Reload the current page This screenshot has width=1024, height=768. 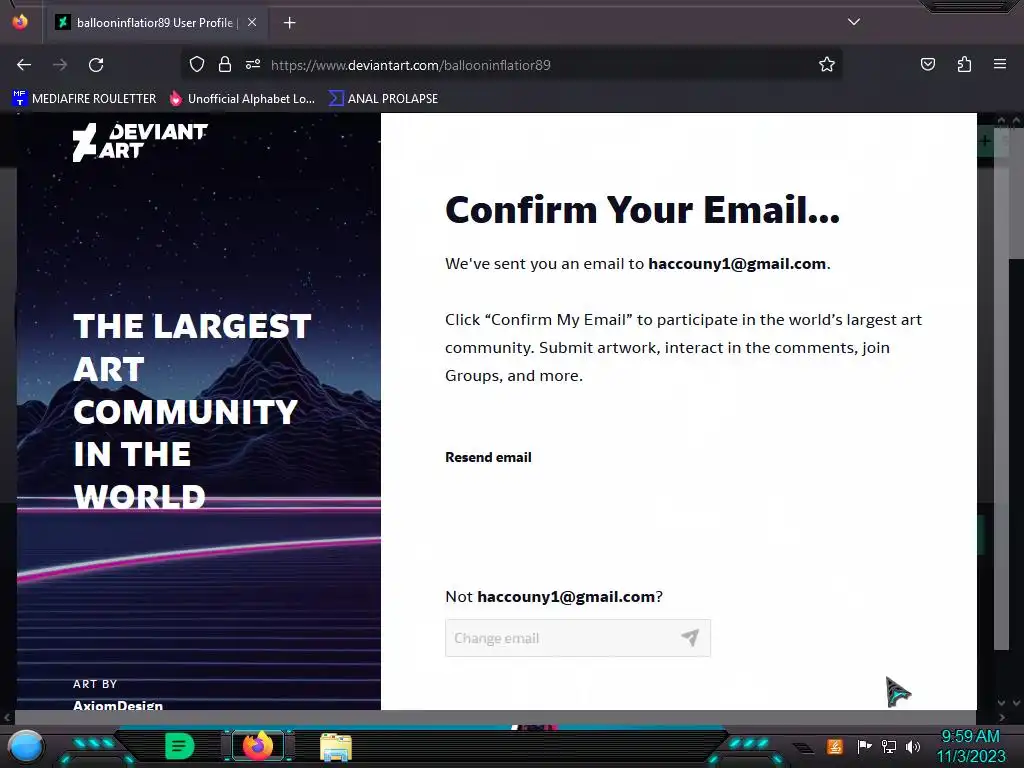click(96, 65)
